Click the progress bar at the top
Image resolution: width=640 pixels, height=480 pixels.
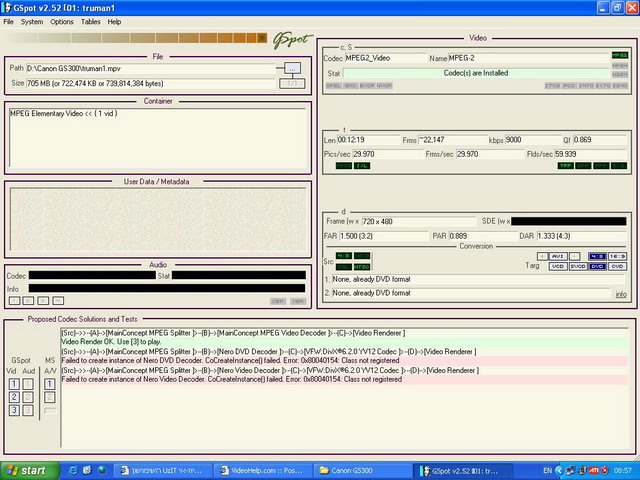pos(136,38)
